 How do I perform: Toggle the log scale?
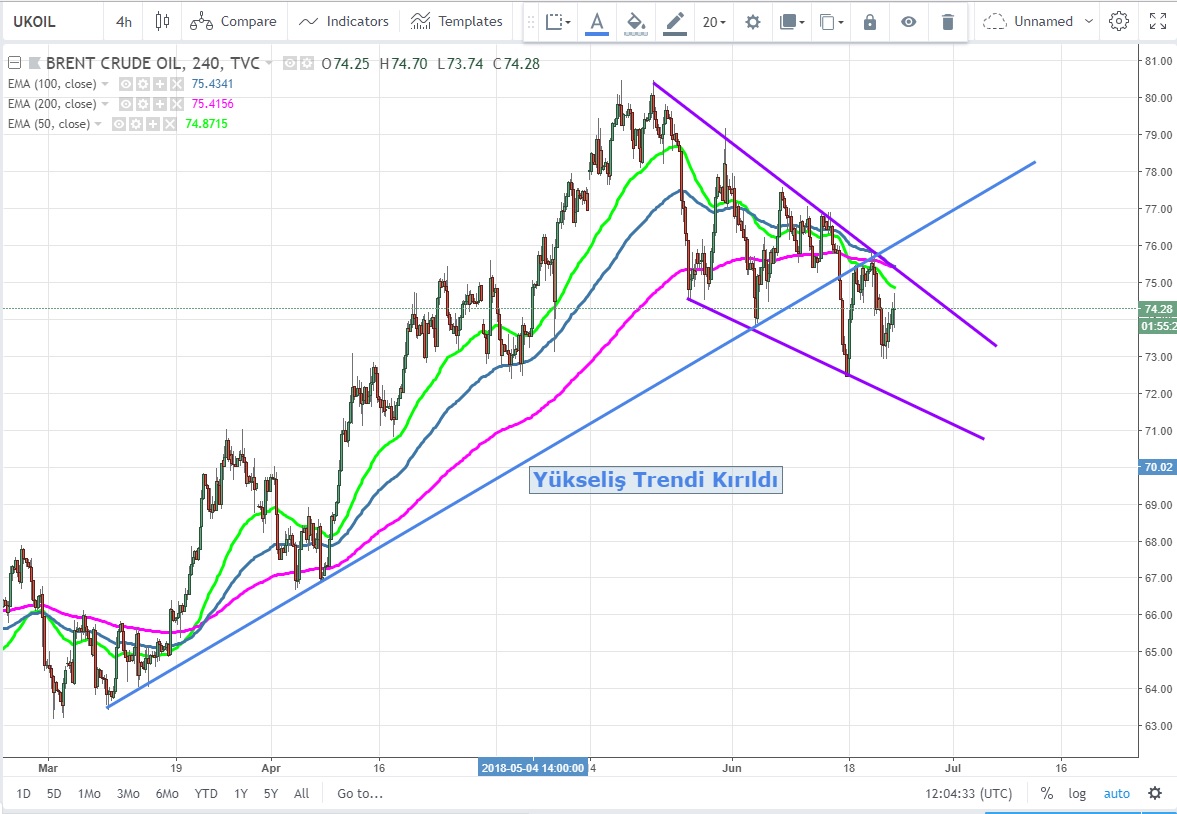click(x=1077, y=793)
